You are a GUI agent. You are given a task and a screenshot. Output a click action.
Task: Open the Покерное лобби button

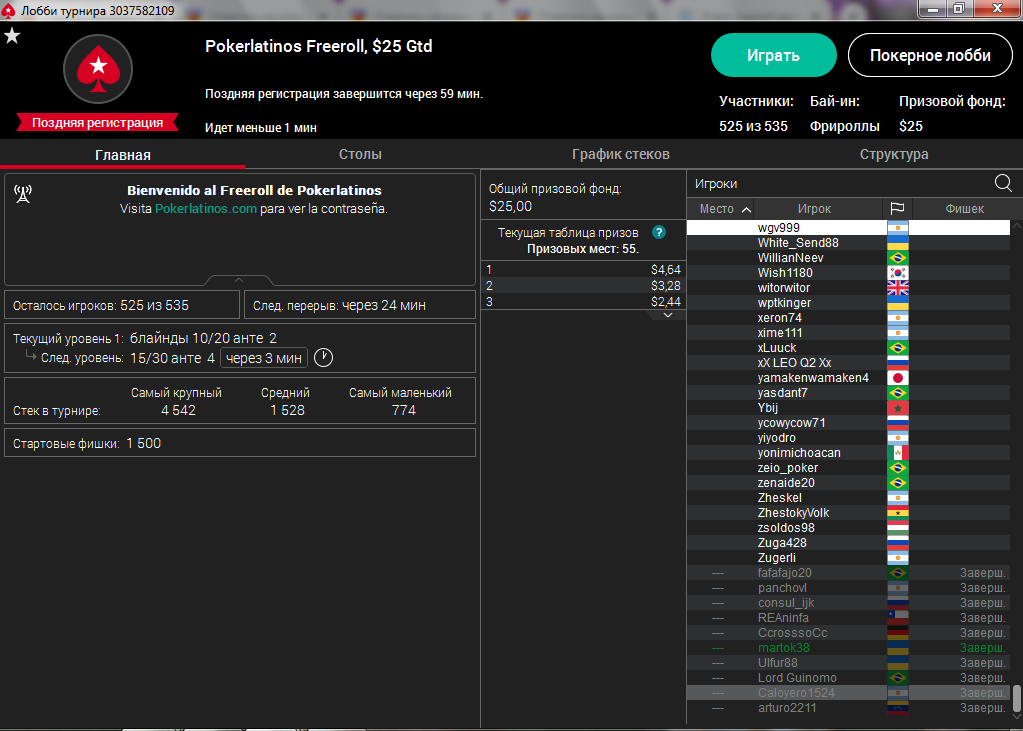click(x=930, y=55)
